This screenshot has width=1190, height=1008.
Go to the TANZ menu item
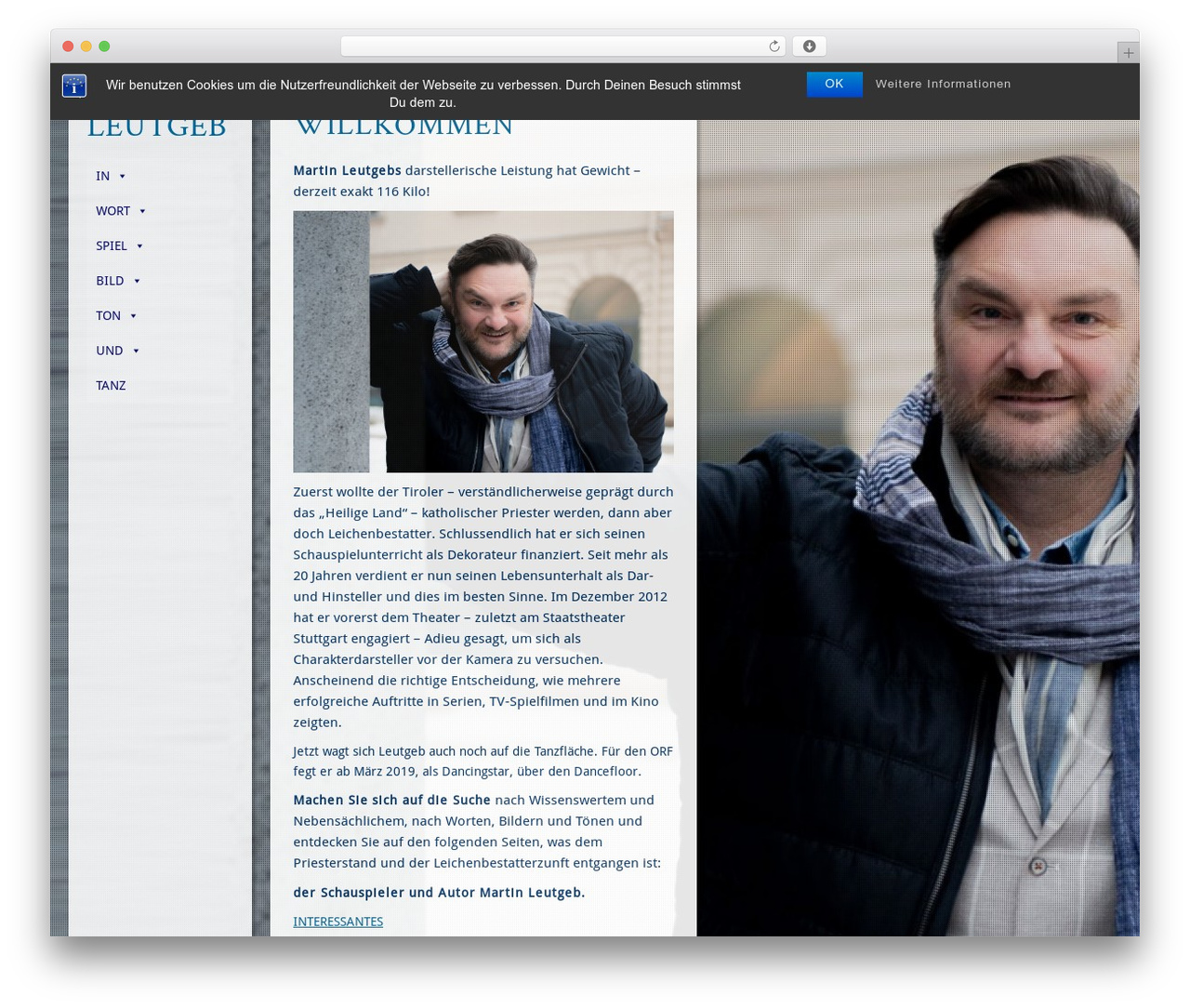click(x=111, y=386)
